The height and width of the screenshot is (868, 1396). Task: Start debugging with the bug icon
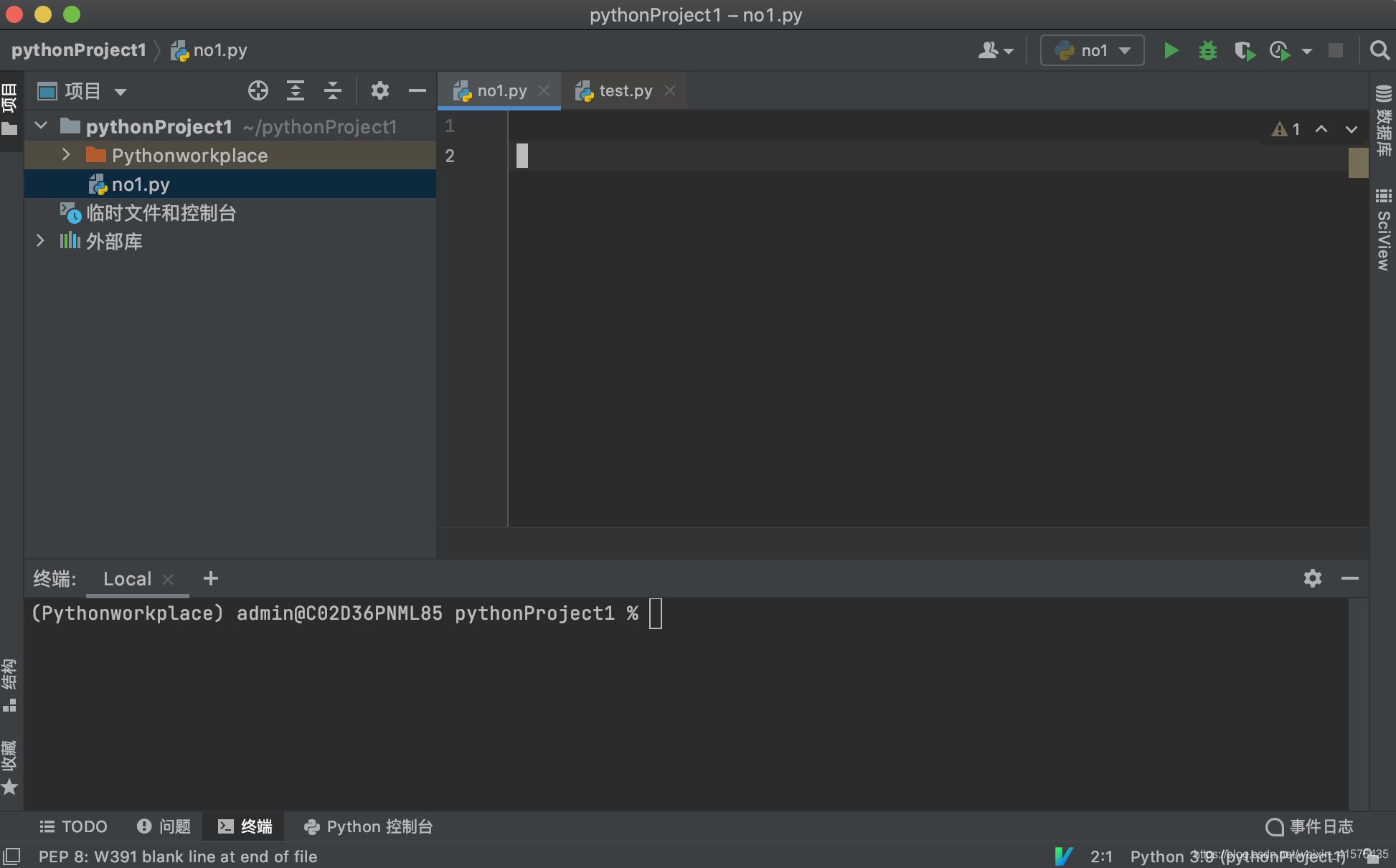[x=1208, y=51]
